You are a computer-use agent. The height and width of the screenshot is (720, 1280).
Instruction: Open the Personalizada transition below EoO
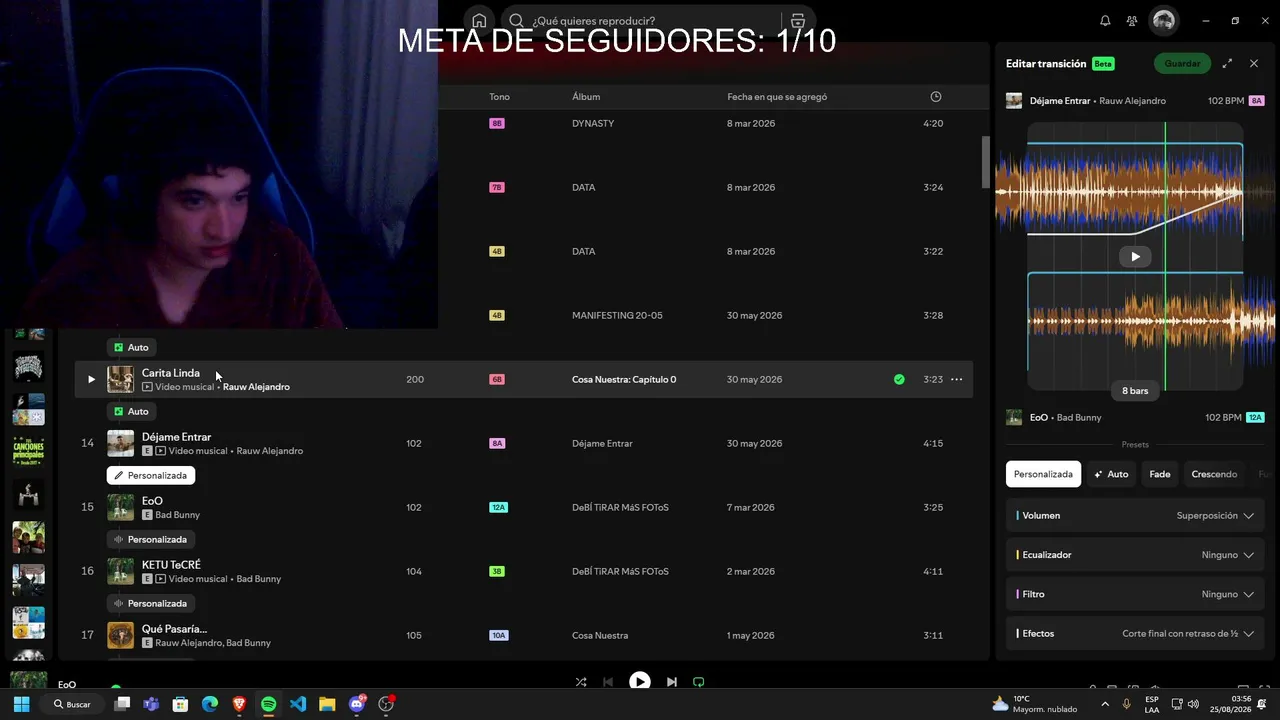(151, 539)
